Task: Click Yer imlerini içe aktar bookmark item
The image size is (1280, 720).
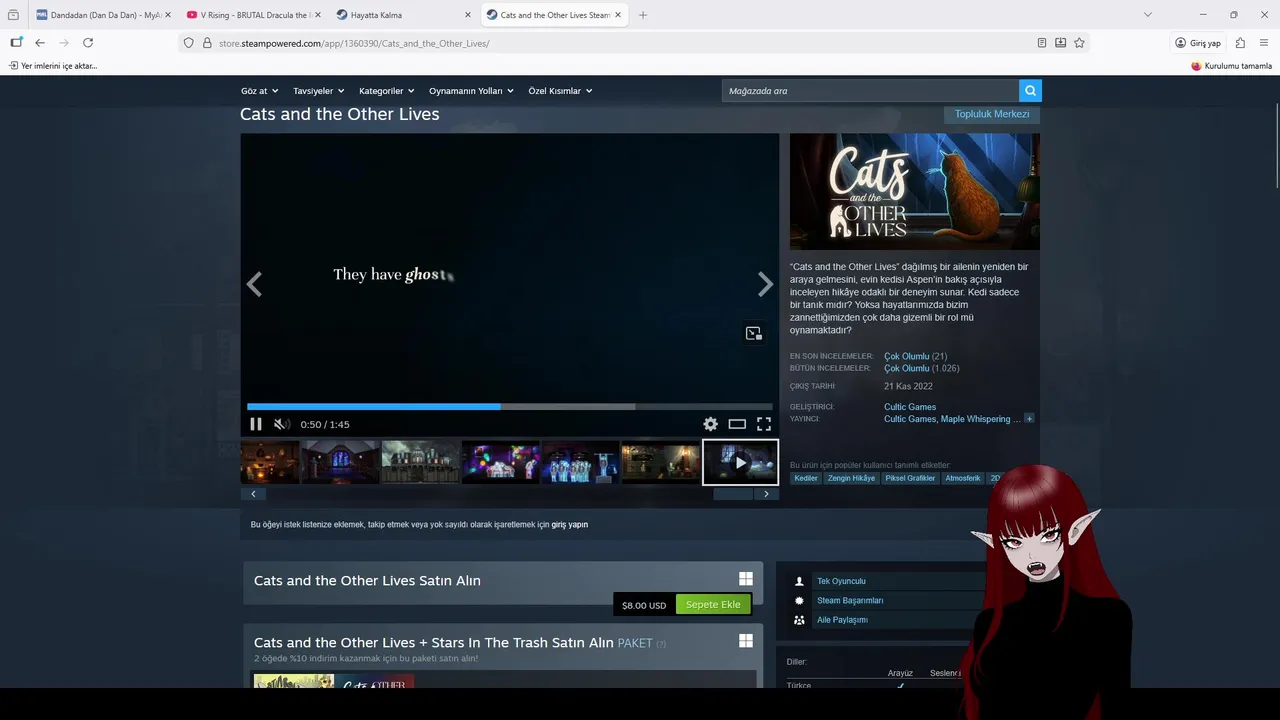Action: click(53, 66)
